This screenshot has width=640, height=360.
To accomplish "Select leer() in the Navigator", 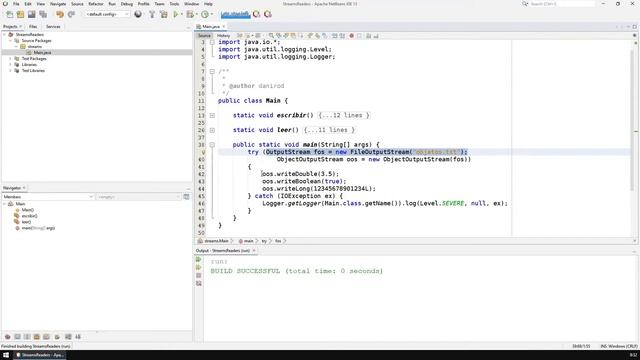I will (26, 222).
